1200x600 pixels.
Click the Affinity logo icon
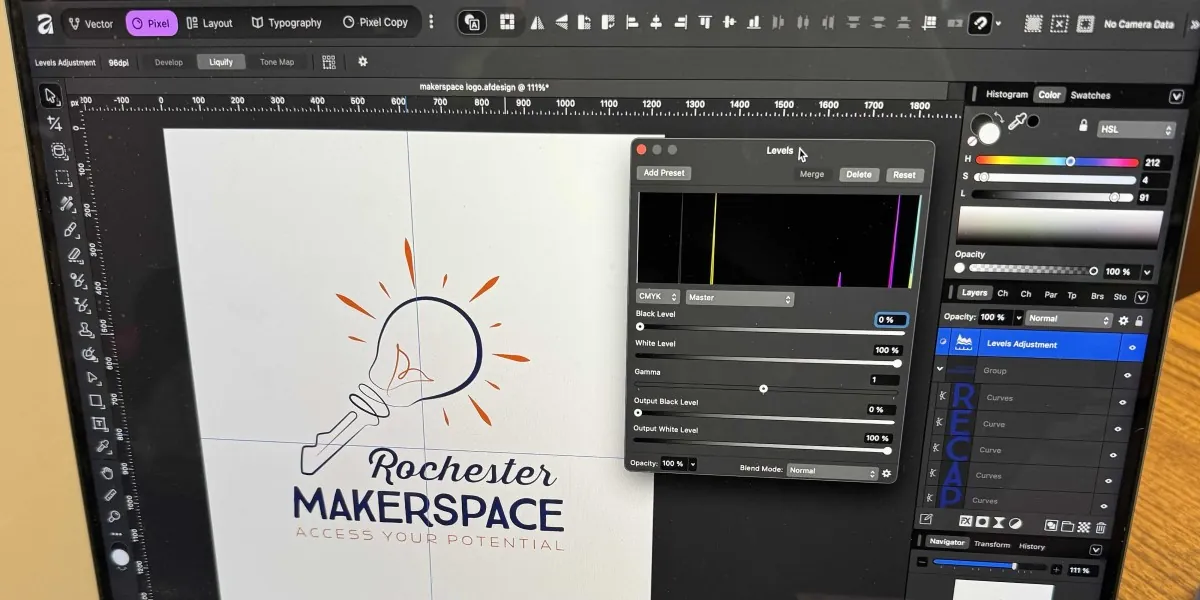44,23
